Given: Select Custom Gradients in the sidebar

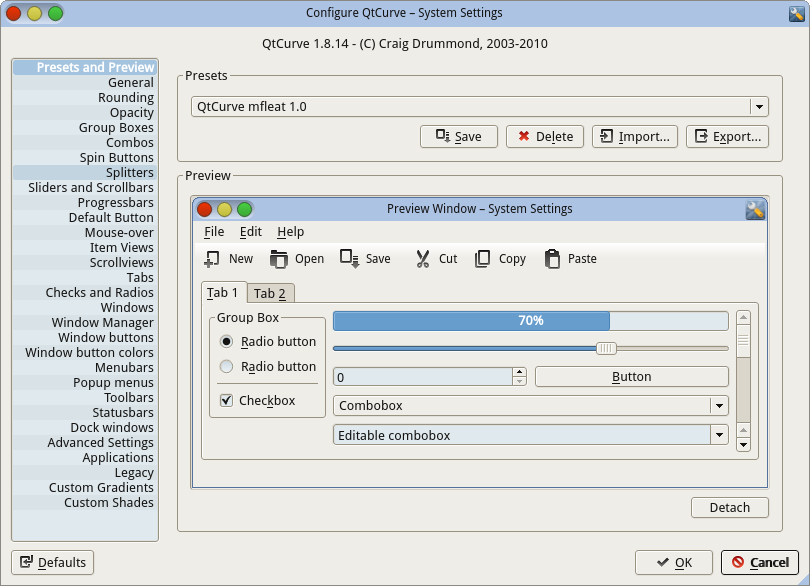Looking at the screenshot, I should [85, 487].
